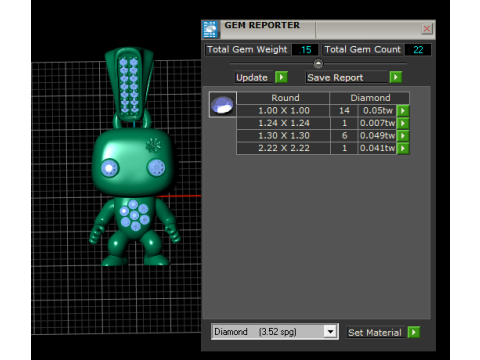
Task: Click the GEM REPORTER title text
Action: point(262,25)
